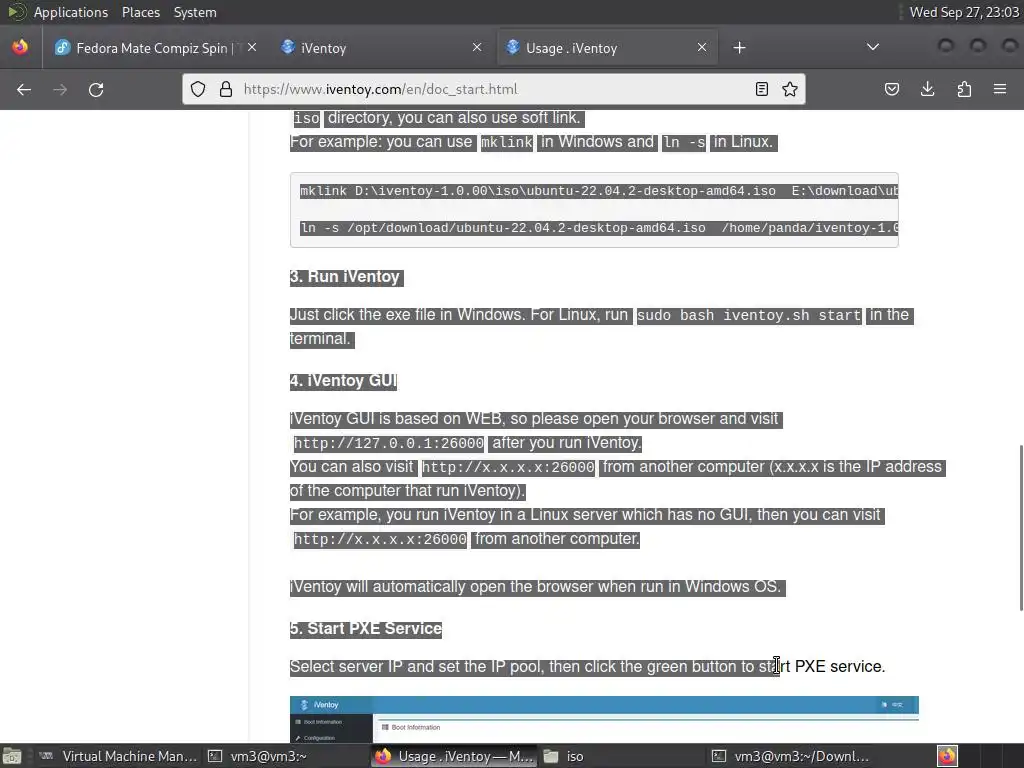Viewport: 1024px width, 768px height.
Task: Click the Firefox icon in bottom-right tray
Action: 947,756
